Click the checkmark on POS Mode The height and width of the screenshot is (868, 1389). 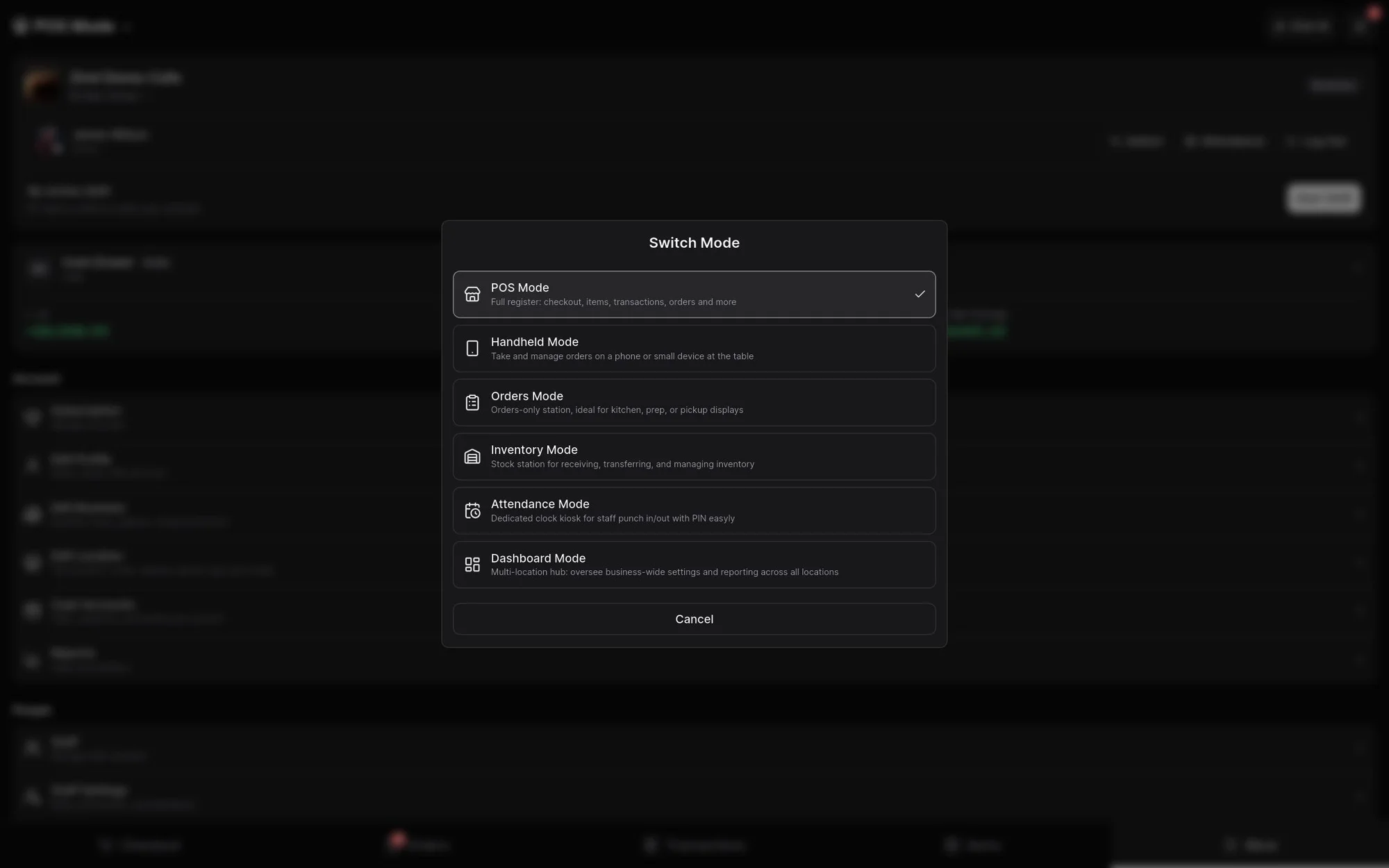point(920,294)
